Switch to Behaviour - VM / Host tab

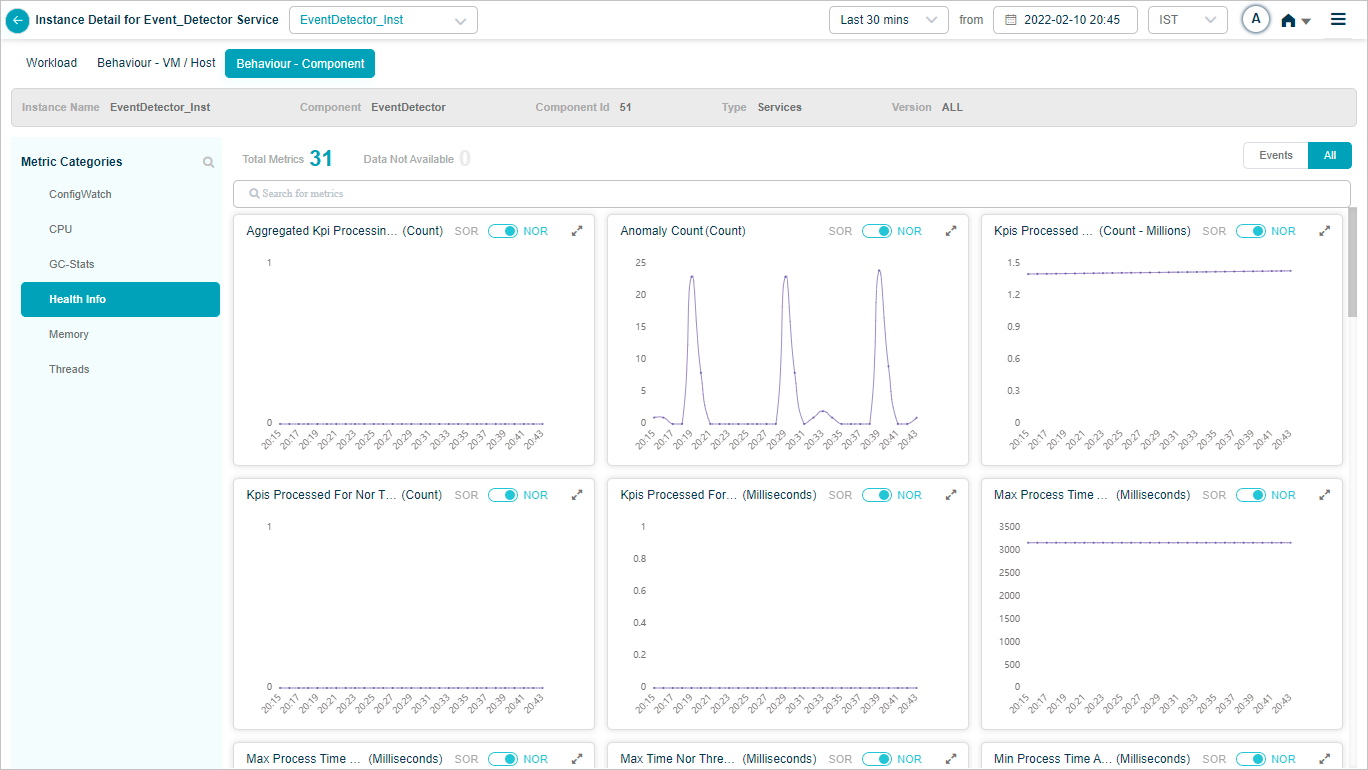[x=156, y=63]
